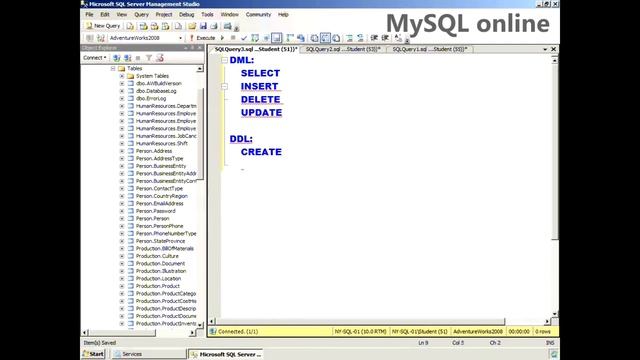Click SQL Server Compact Query icon
Screen dimensions: 640x360
pyautogui.click(x=178, y=26)
